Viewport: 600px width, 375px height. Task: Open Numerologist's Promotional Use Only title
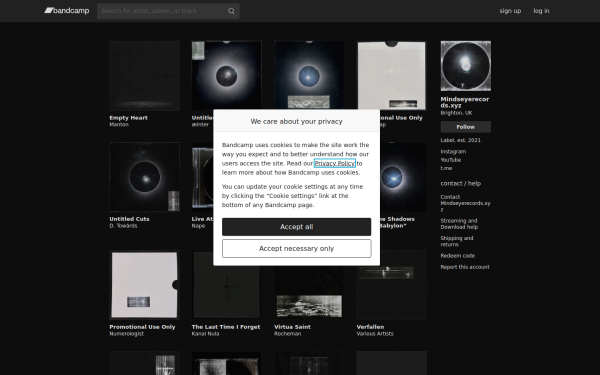[142, 327]
